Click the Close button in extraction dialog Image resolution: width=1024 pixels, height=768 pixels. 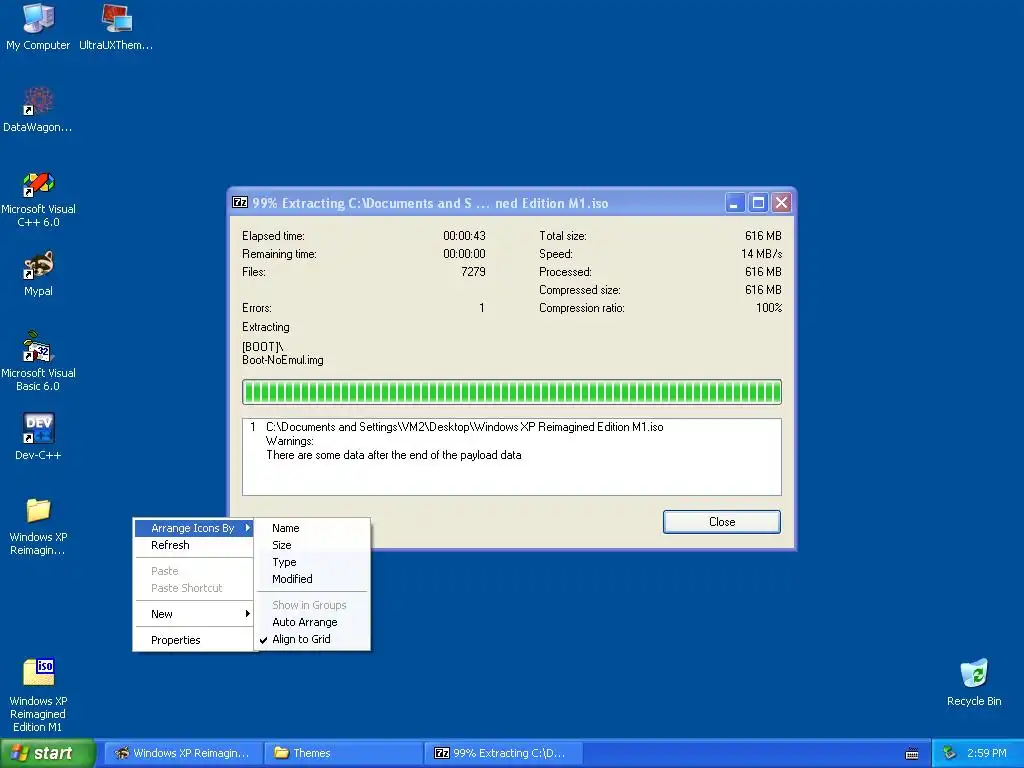722,522
